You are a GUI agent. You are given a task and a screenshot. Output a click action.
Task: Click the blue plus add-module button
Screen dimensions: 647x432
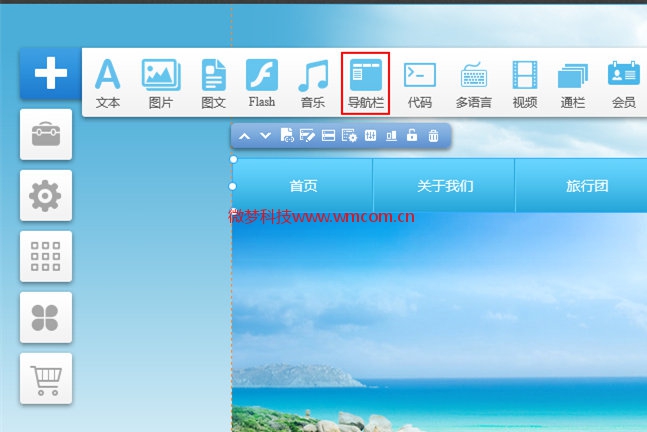tap(50, 73)
